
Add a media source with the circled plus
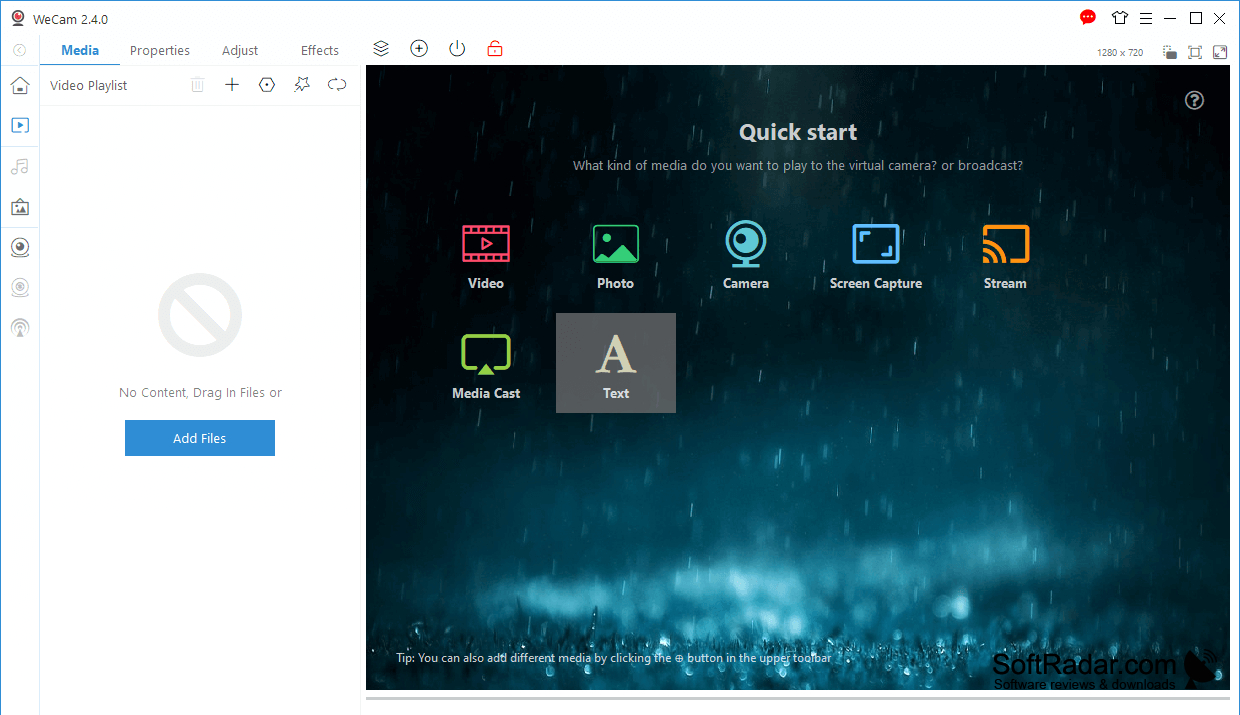pyautogui.click(x=419, y=49)
